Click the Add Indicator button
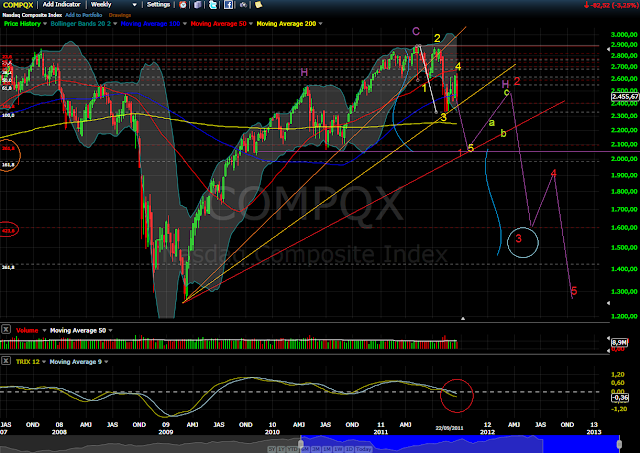Viewport: 640px width, 453px height. [61, 4]
